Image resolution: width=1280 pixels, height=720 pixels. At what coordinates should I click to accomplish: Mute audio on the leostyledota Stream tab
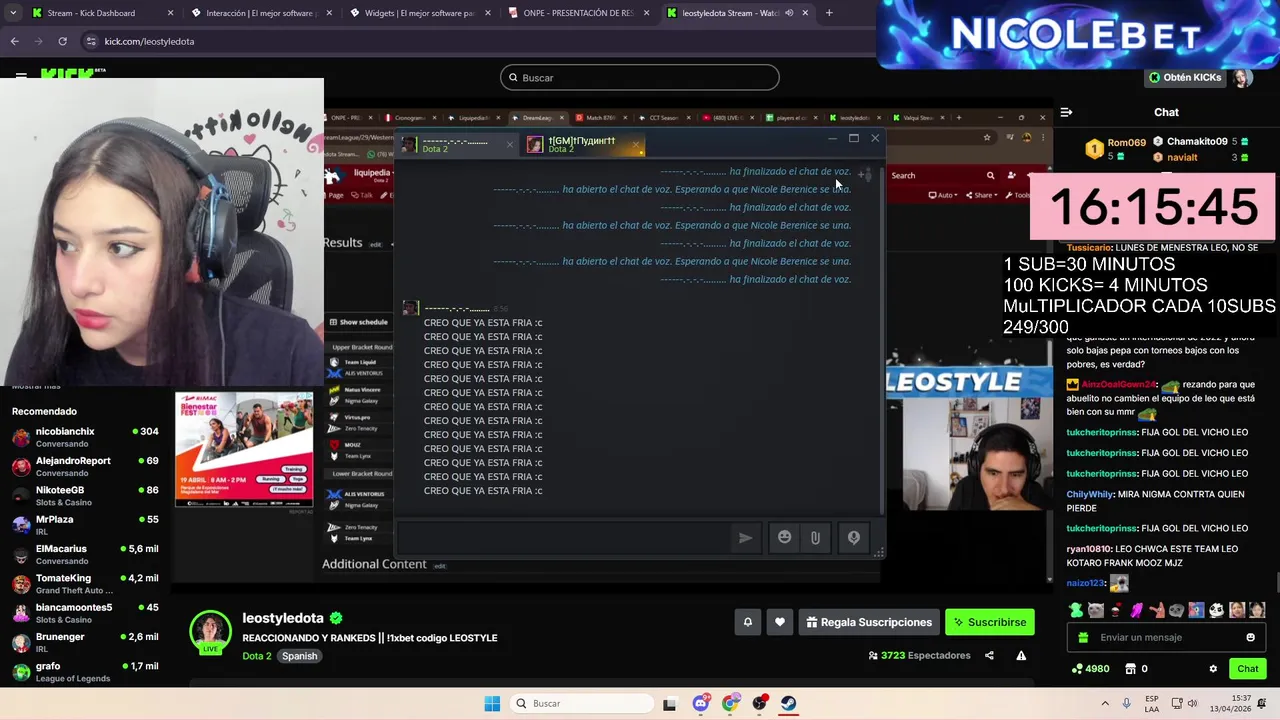click(x=789, y=13)
